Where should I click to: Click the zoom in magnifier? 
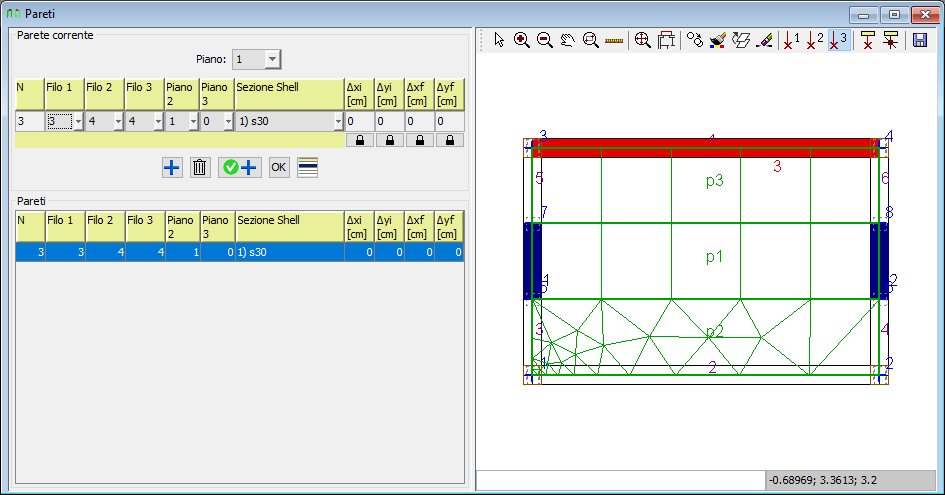(521, 40)
